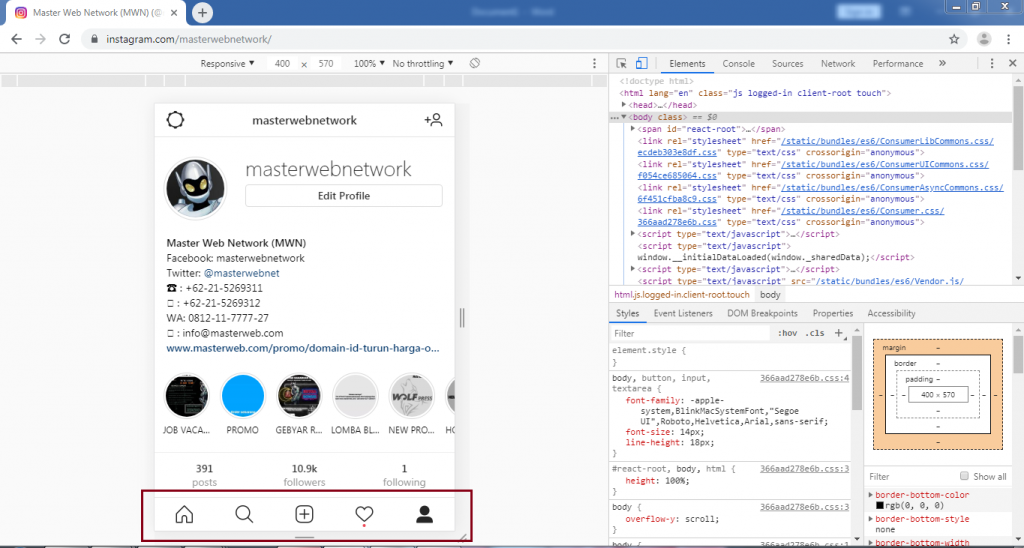Open the No throttling dropdown
This screenshot has height=548, width=1024.
[x=423, y=63]
